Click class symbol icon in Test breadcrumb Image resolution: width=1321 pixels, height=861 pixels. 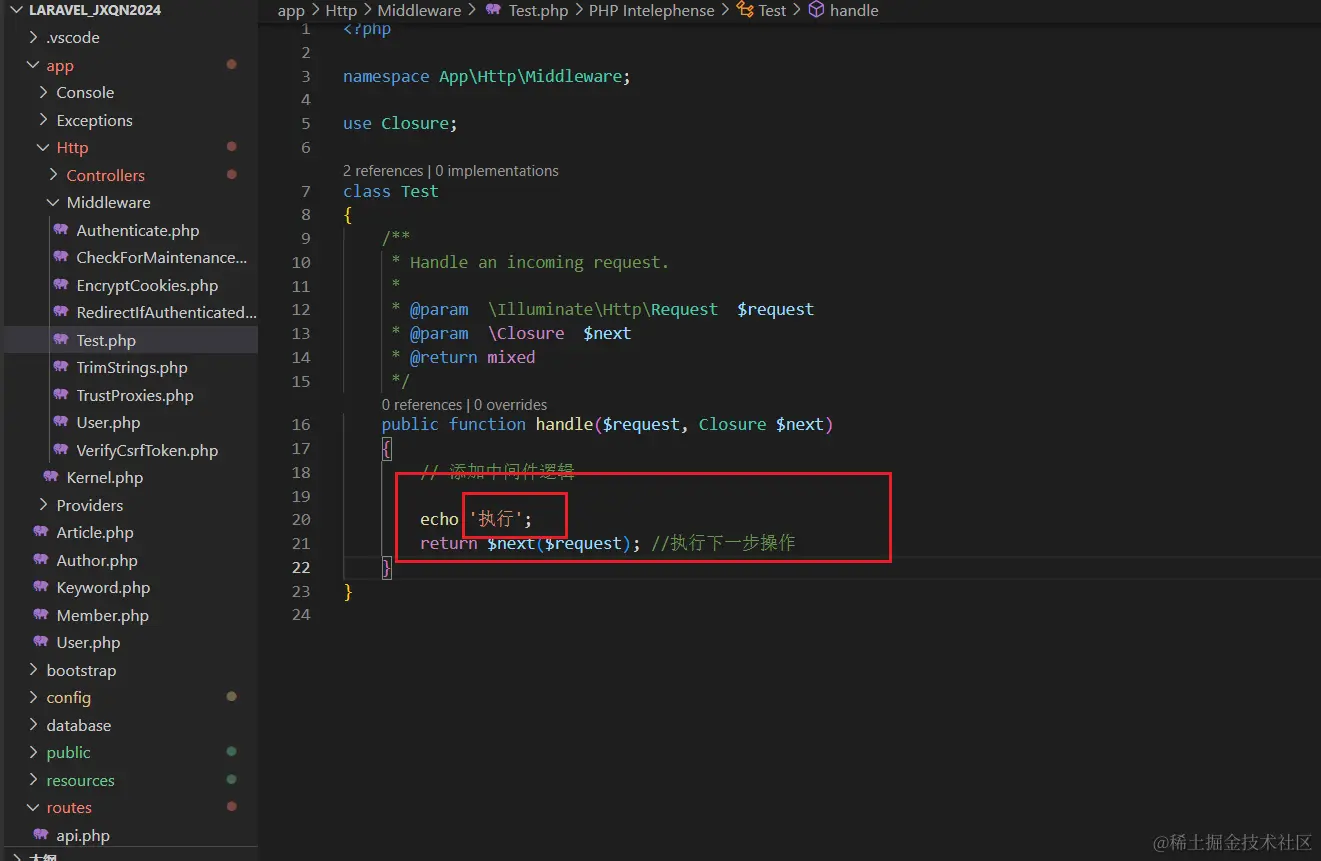coord(745,10)
